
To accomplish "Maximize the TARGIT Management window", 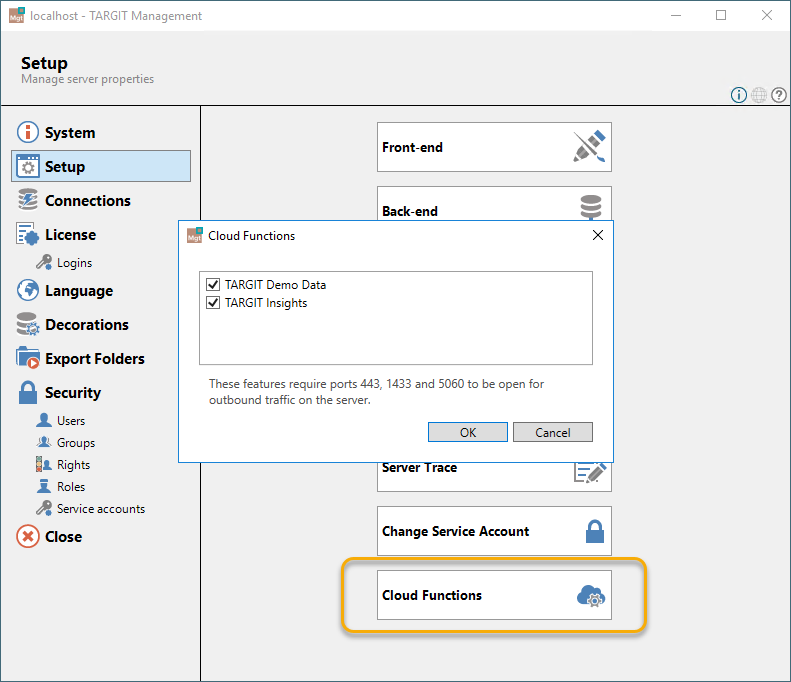I will [x=721, y=16].
